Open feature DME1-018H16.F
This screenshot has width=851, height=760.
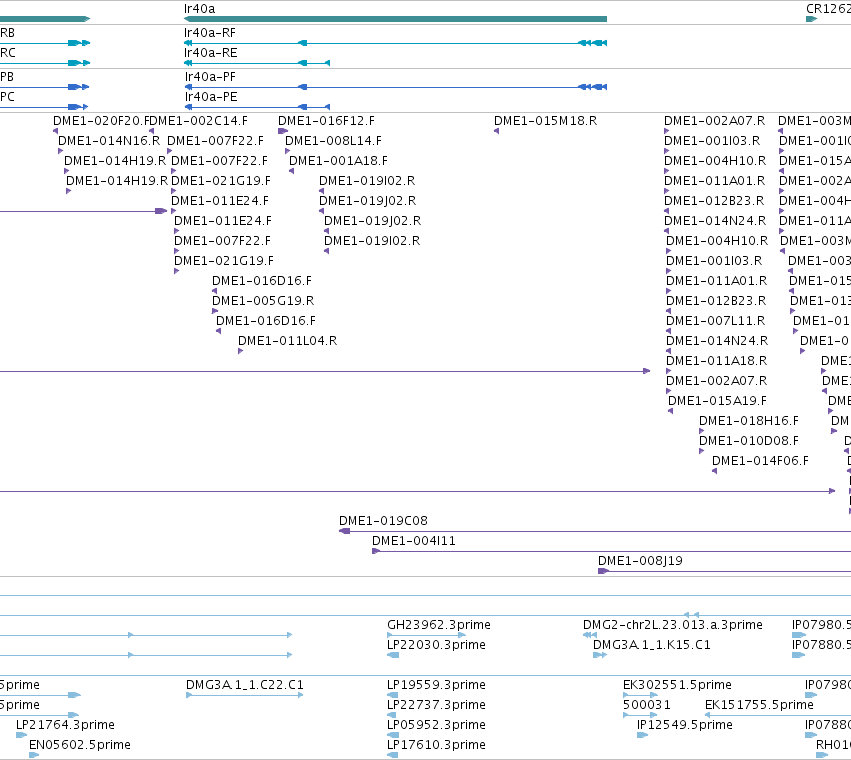tap(748, 421)
